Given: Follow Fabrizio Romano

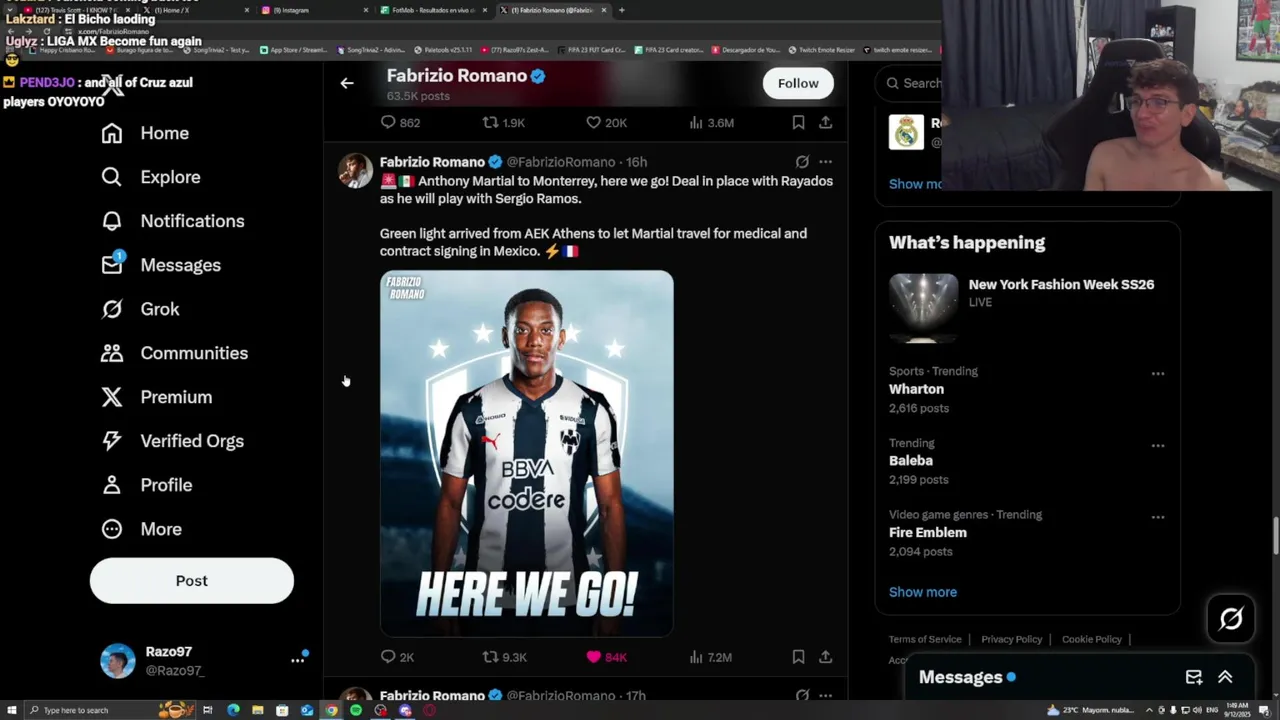Looking at the screenshot, I should click(798, 83).
